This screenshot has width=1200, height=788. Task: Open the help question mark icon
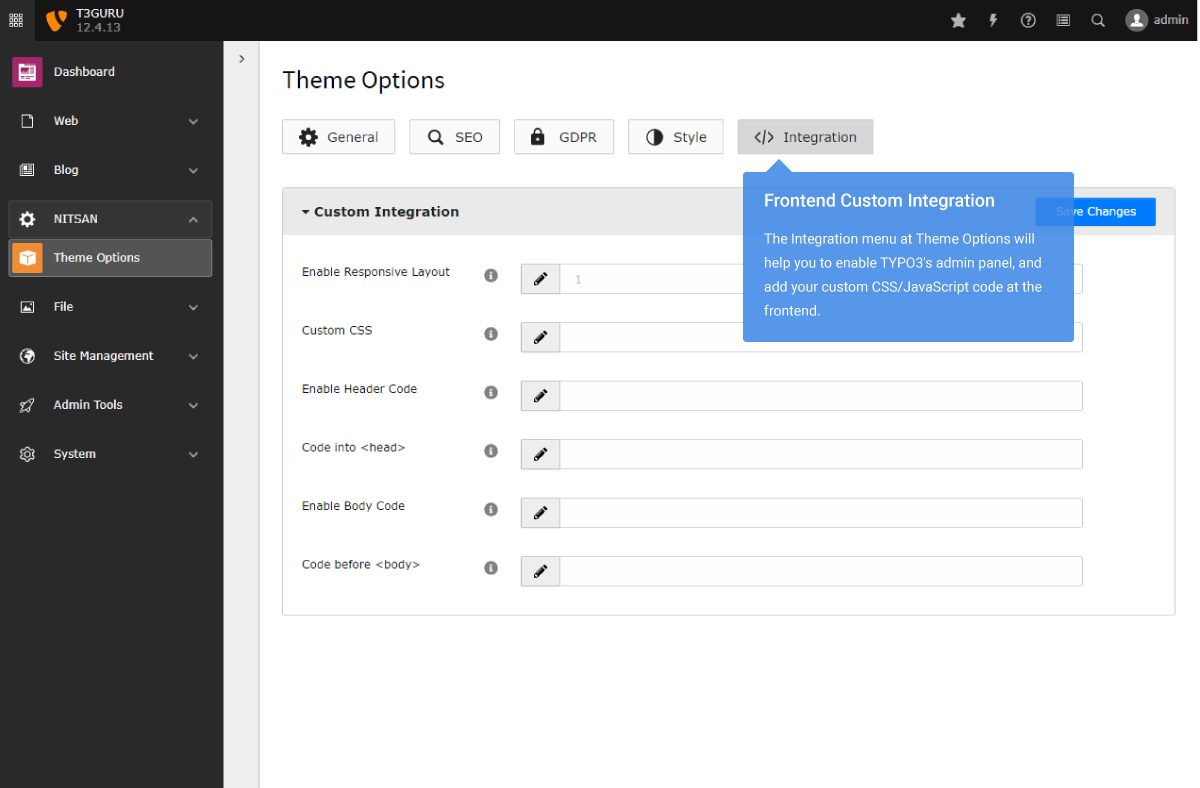pos(1028,20)
